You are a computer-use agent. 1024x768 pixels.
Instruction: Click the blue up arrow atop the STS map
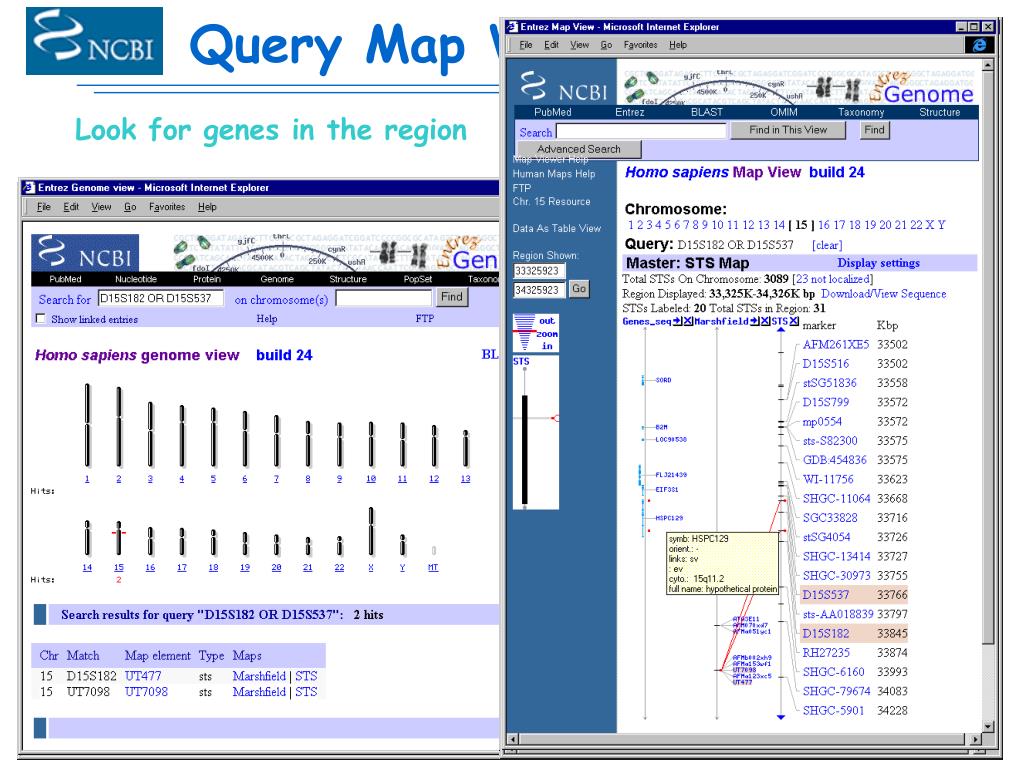point(780,330)
